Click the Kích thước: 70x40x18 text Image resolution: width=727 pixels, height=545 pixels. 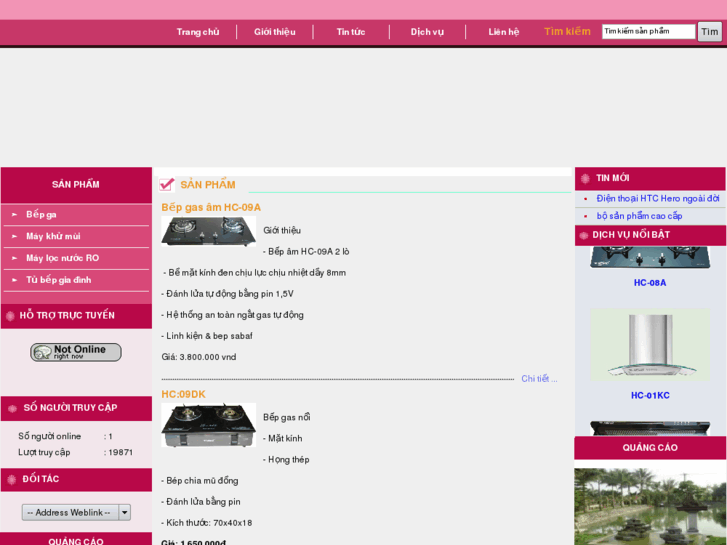pyautogui.click(x=207, y=523)
